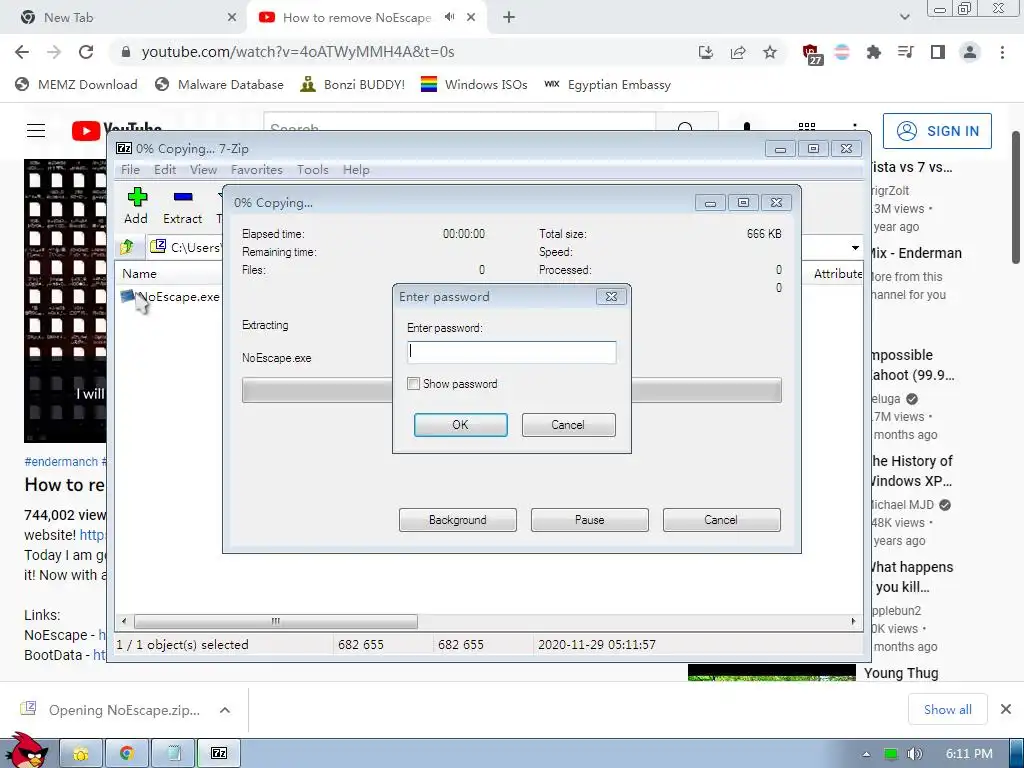Open the media control icon

click(905, 52)
